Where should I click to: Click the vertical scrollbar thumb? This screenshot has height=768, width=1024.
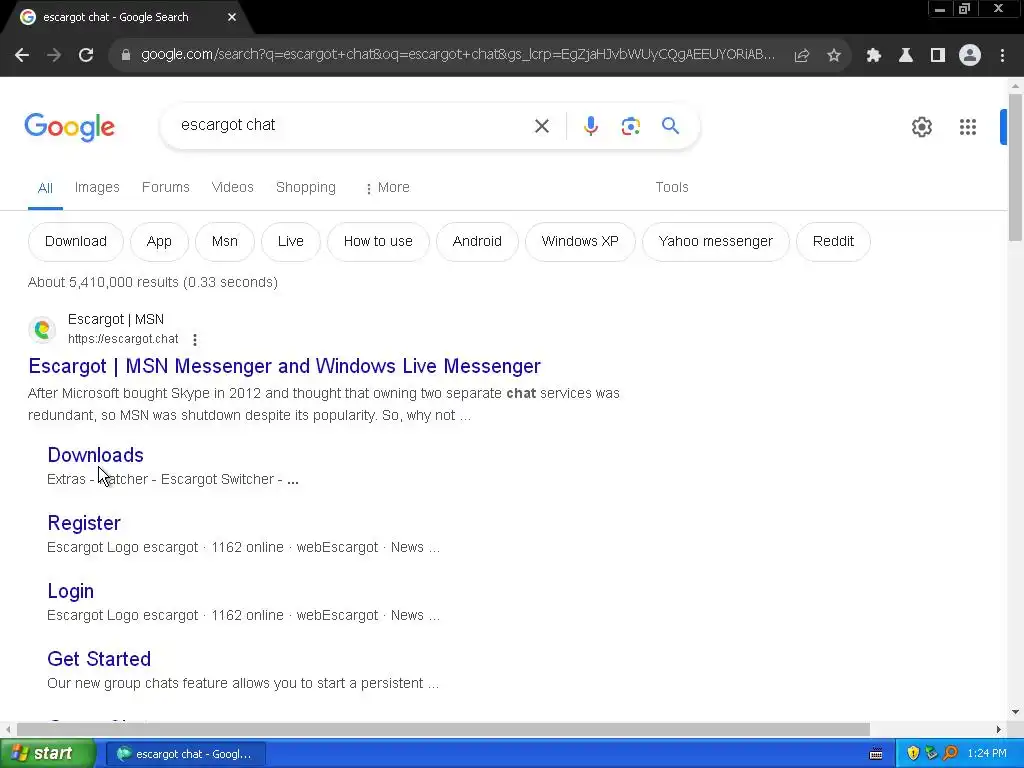point(1016,168)
